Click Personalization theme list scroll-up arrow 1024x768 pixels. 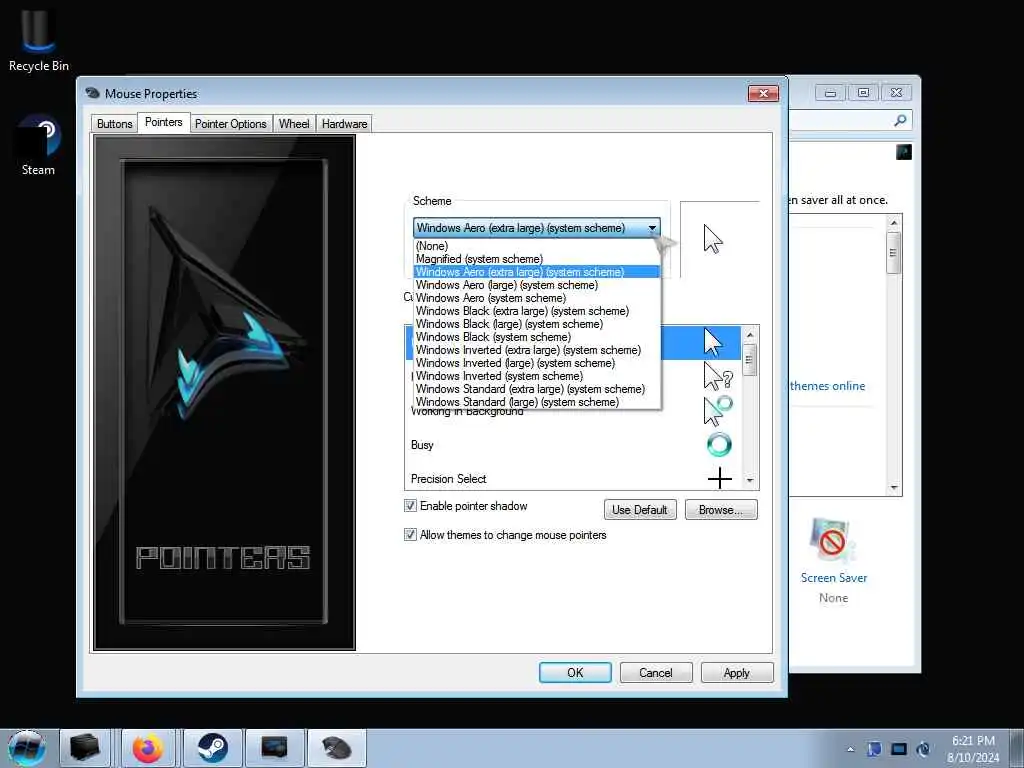894,223
